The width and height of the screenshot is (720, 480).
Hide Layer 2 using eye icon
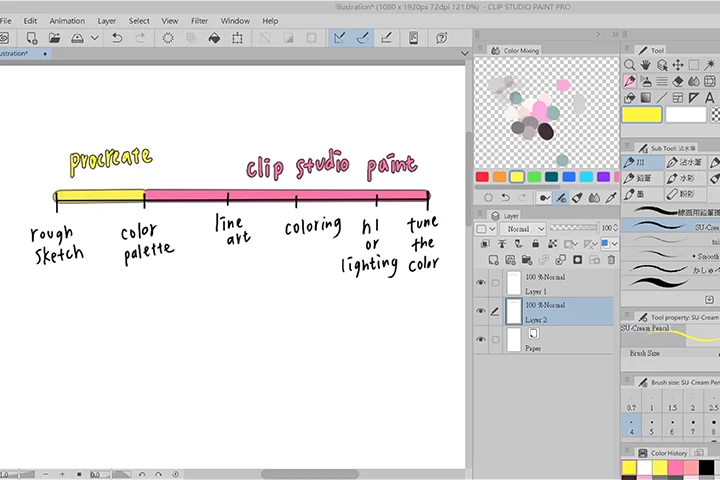coord(481,311)
